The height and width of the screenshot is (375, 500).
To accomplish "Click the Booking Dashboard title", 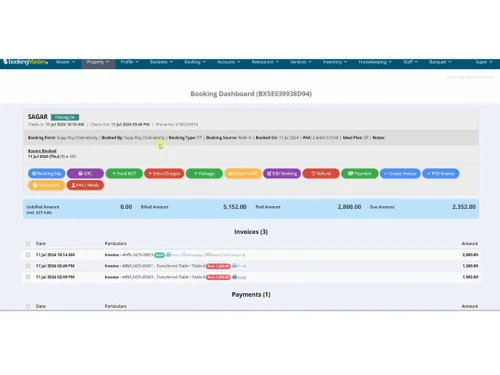I will tap(251, 94).
